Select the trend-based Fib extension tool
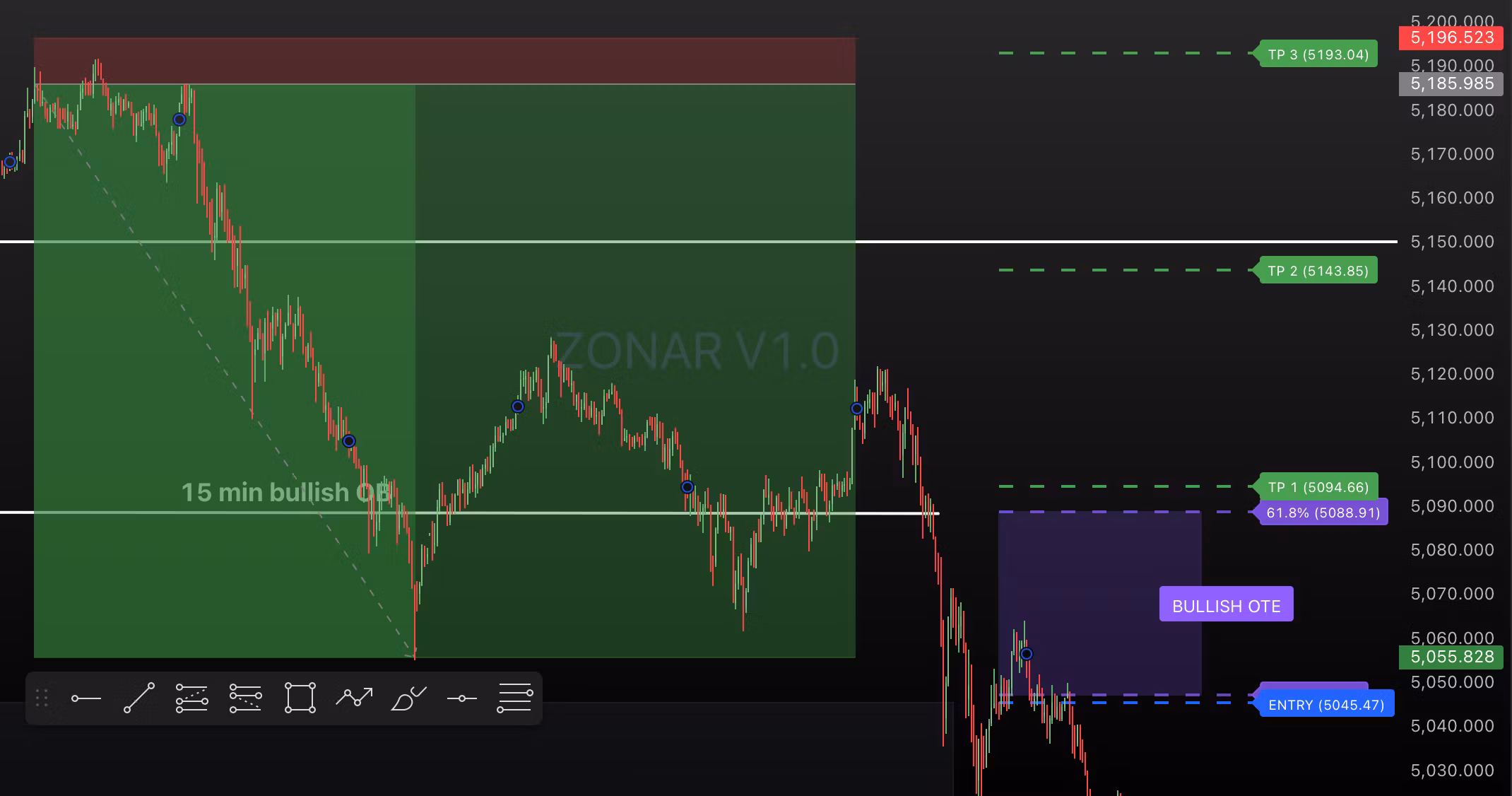1512x796 pixels. 245,698
